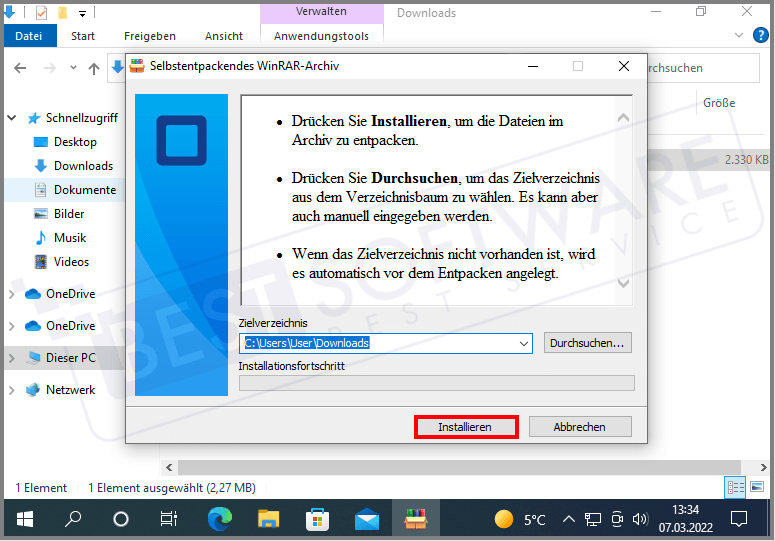Switch to the Start ribbon tab

pyautogui.click(x=83, y=36)
